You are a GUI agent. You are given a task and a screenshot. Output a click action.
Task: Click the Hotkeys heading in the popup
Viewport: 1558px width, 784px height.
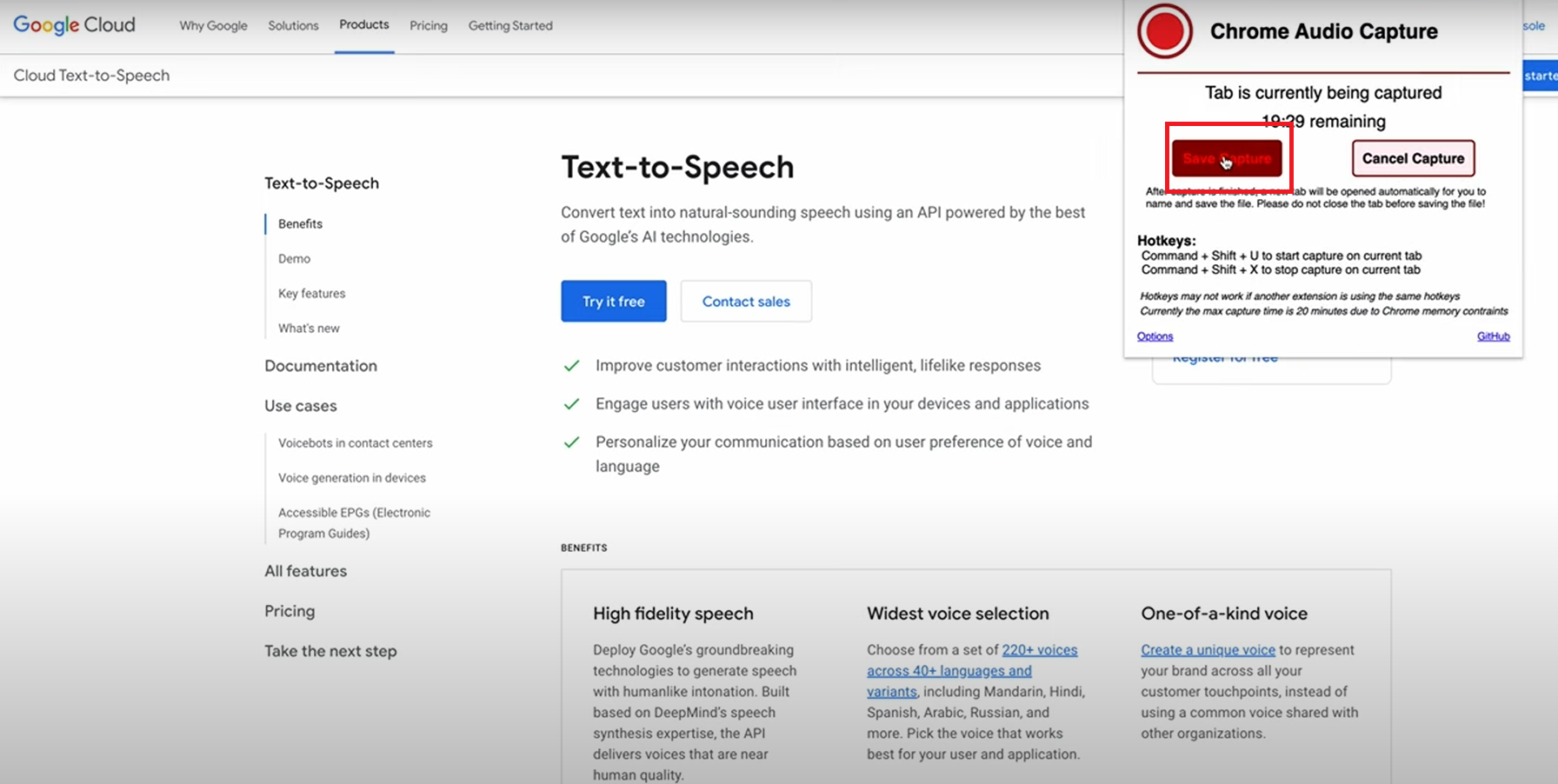click(x=1166, y=241)
